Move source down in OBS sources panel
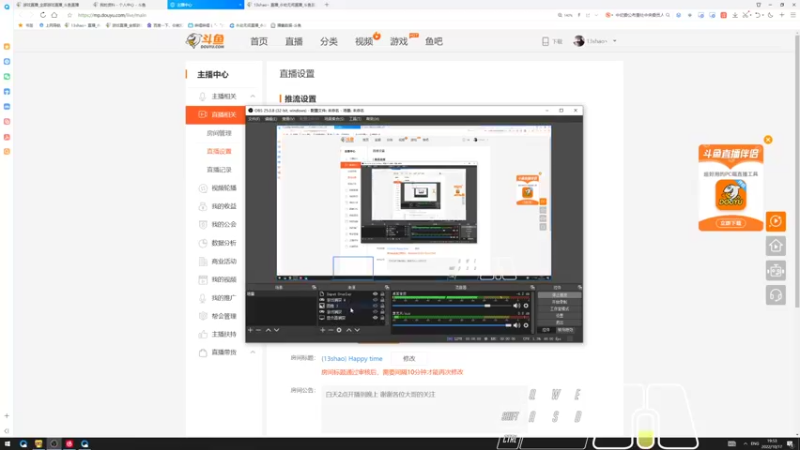Viewport: 800px width, 450px height. click(x=357, y=330)
